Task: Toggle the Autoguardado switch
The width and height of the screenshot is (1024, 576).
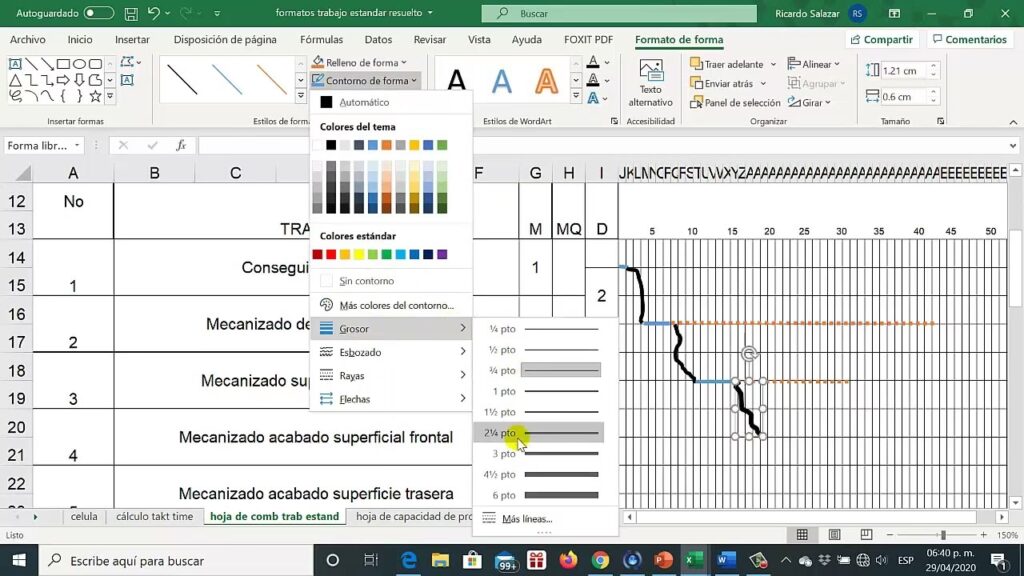Action: pyautogui.click(x=98, y=13)
